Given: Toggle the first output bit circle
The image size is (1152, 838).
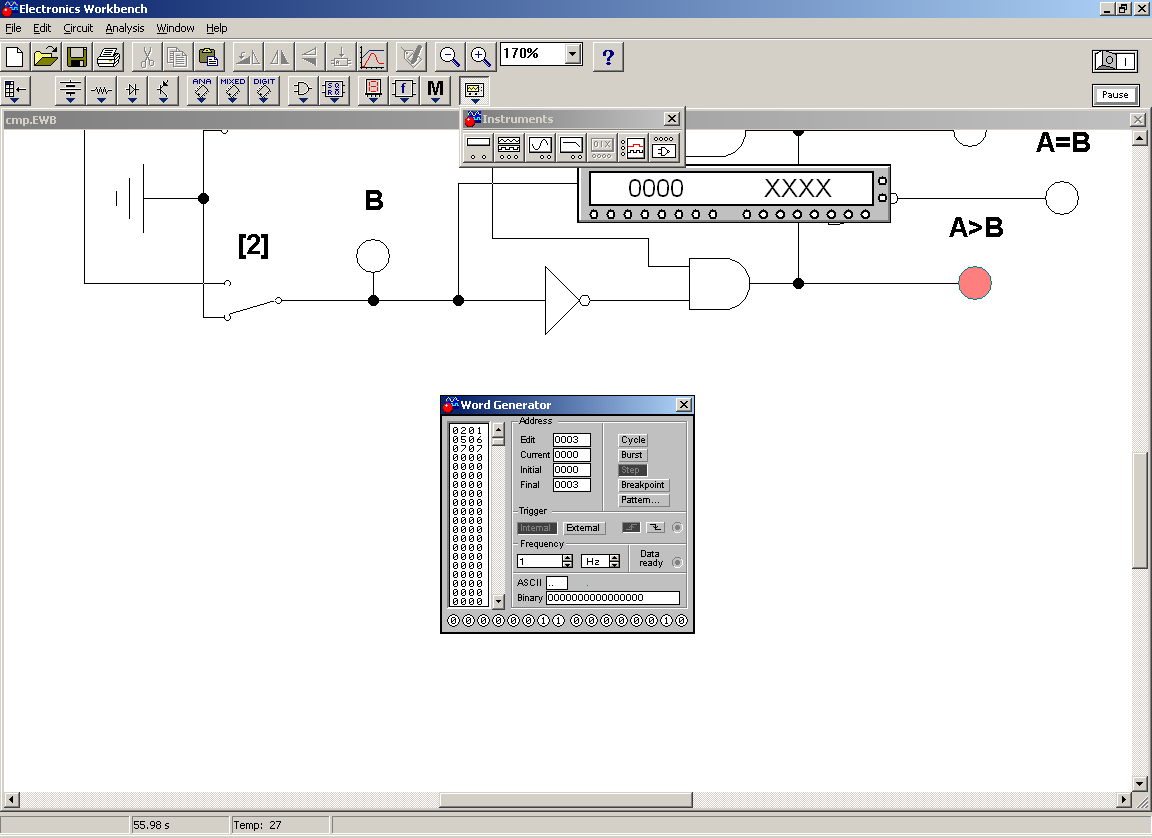Looking at the screenshot, I should pos(453,621).
